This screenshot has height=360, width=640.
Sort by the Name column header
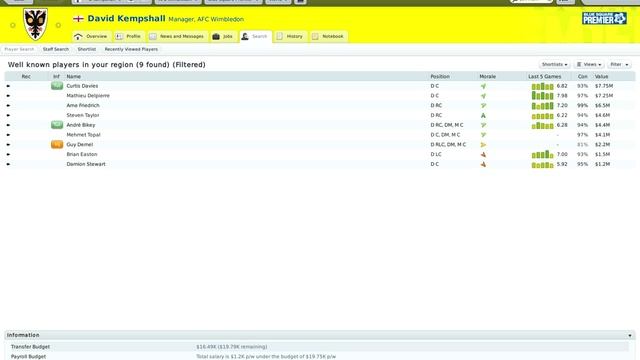73,77
